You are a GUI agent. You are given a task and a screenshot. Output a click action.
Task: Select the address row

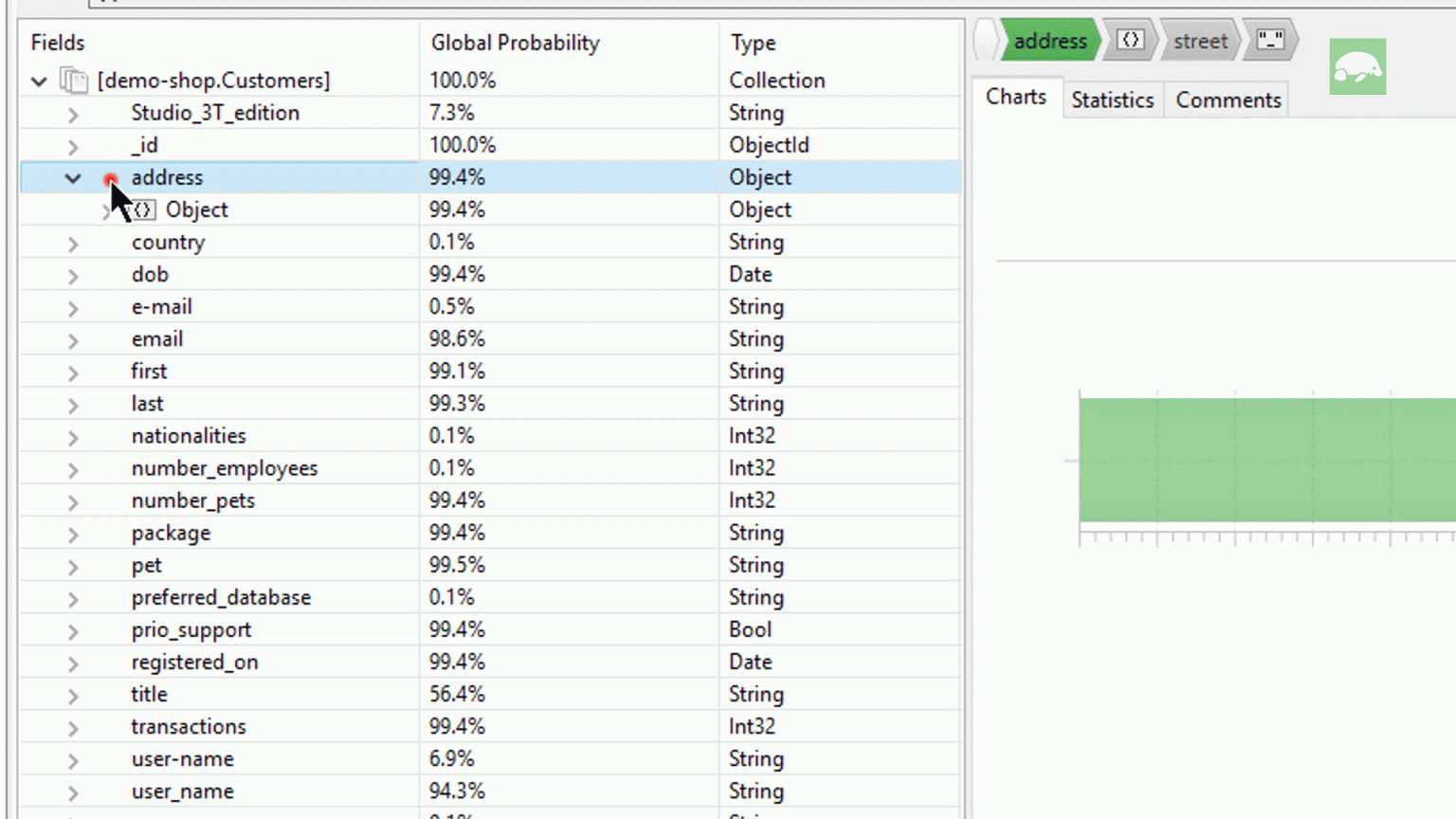pyautogui.click(x=489, y=177)
